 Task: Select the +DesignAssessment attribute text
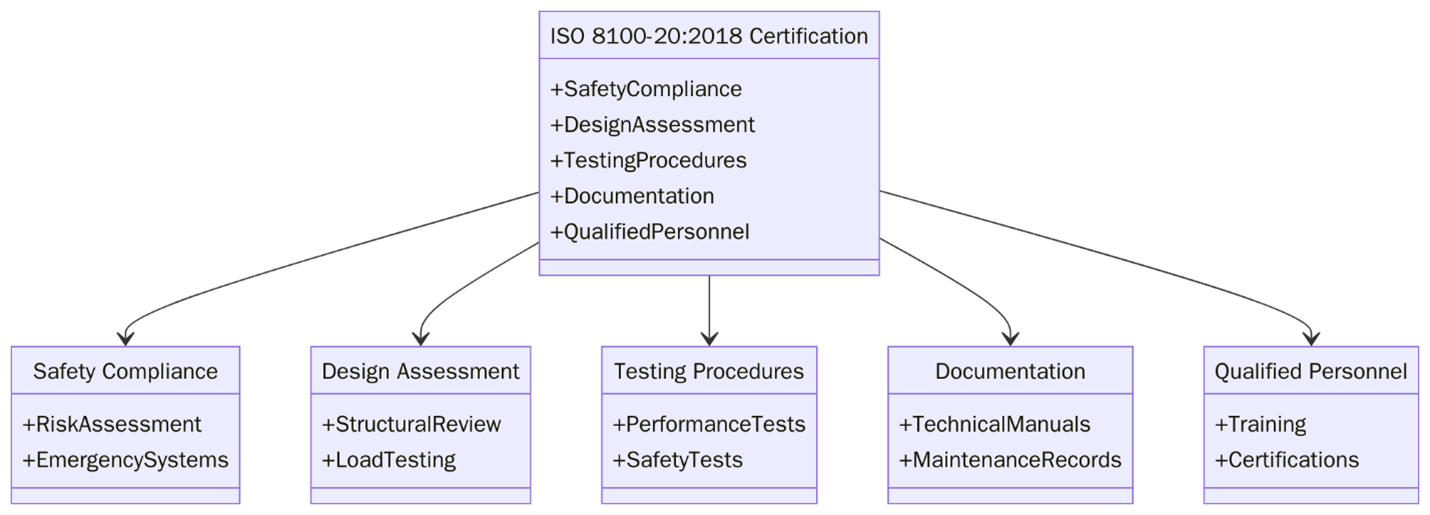(652, 125)
